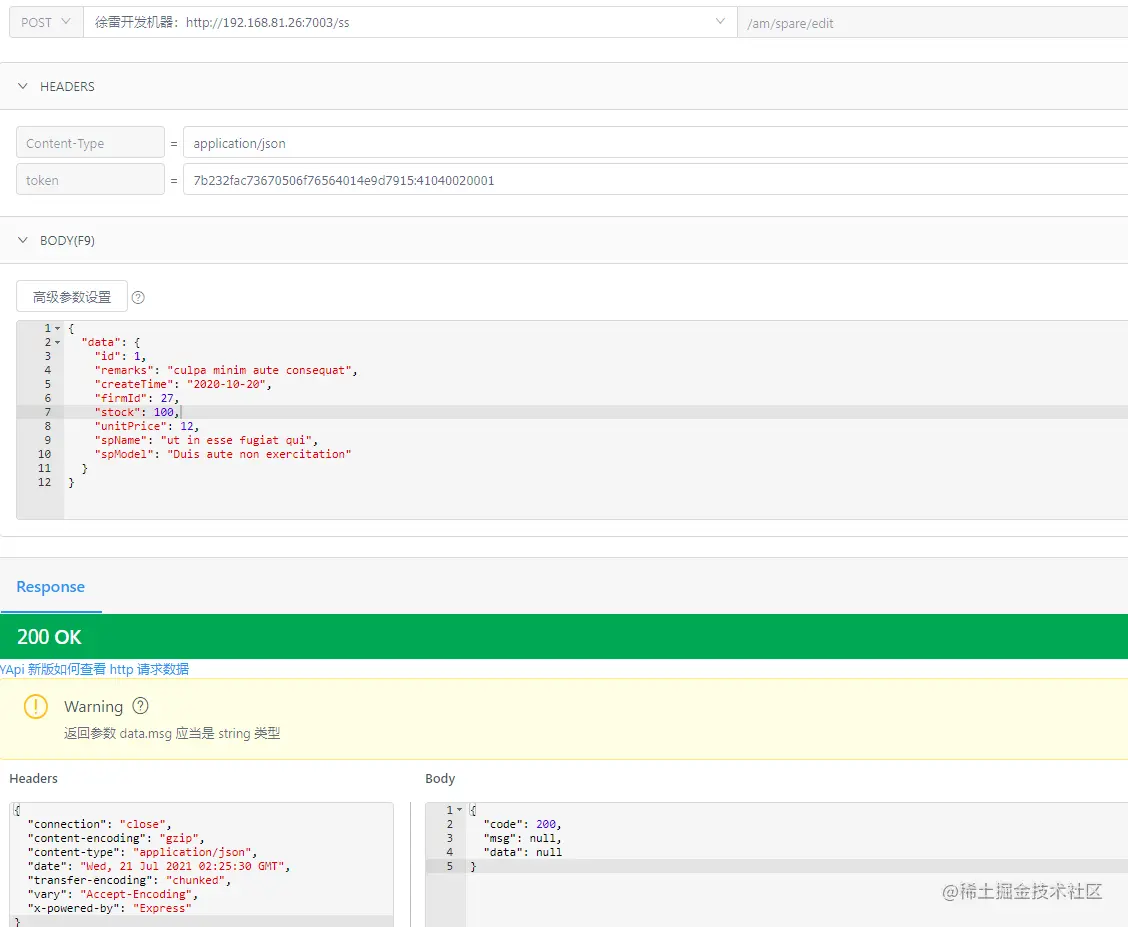Collapse the BODY(F9) section
1128x927 pixels.
tap(23, 240)
